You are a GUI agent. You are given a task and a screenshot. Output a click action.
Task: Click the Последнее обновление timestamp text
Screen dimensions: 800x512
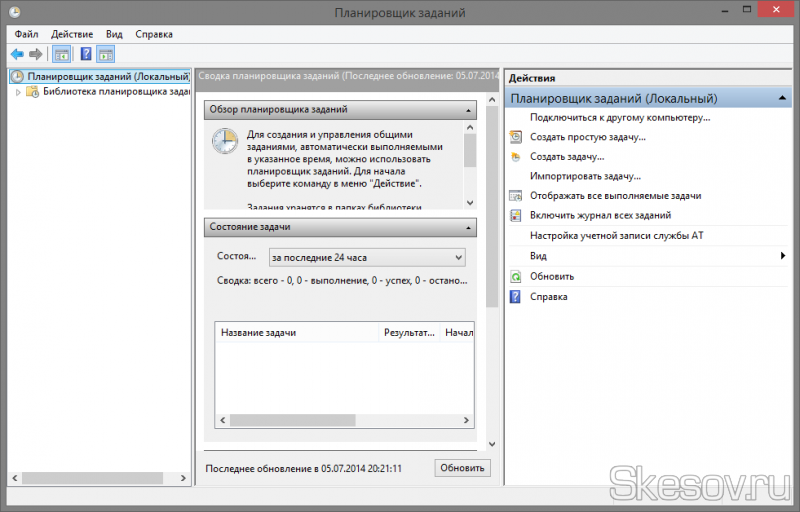[x=303, y=468]
